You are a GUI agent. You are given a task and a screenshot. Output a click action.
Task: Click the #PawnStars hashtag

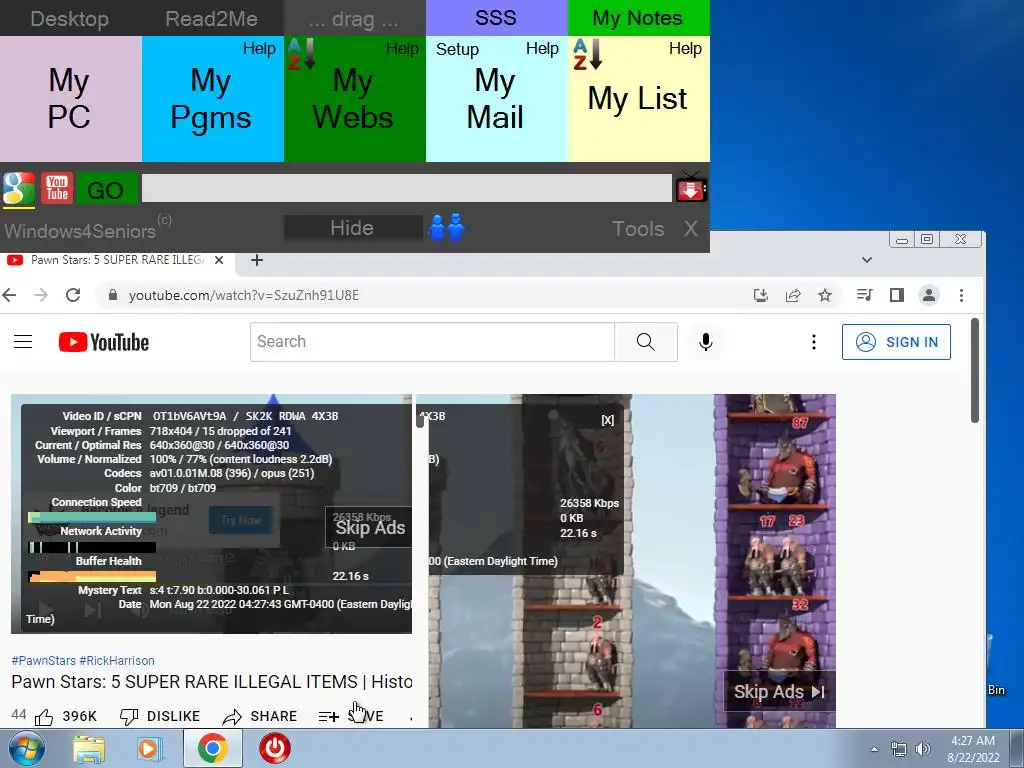[x=44, y=661]
